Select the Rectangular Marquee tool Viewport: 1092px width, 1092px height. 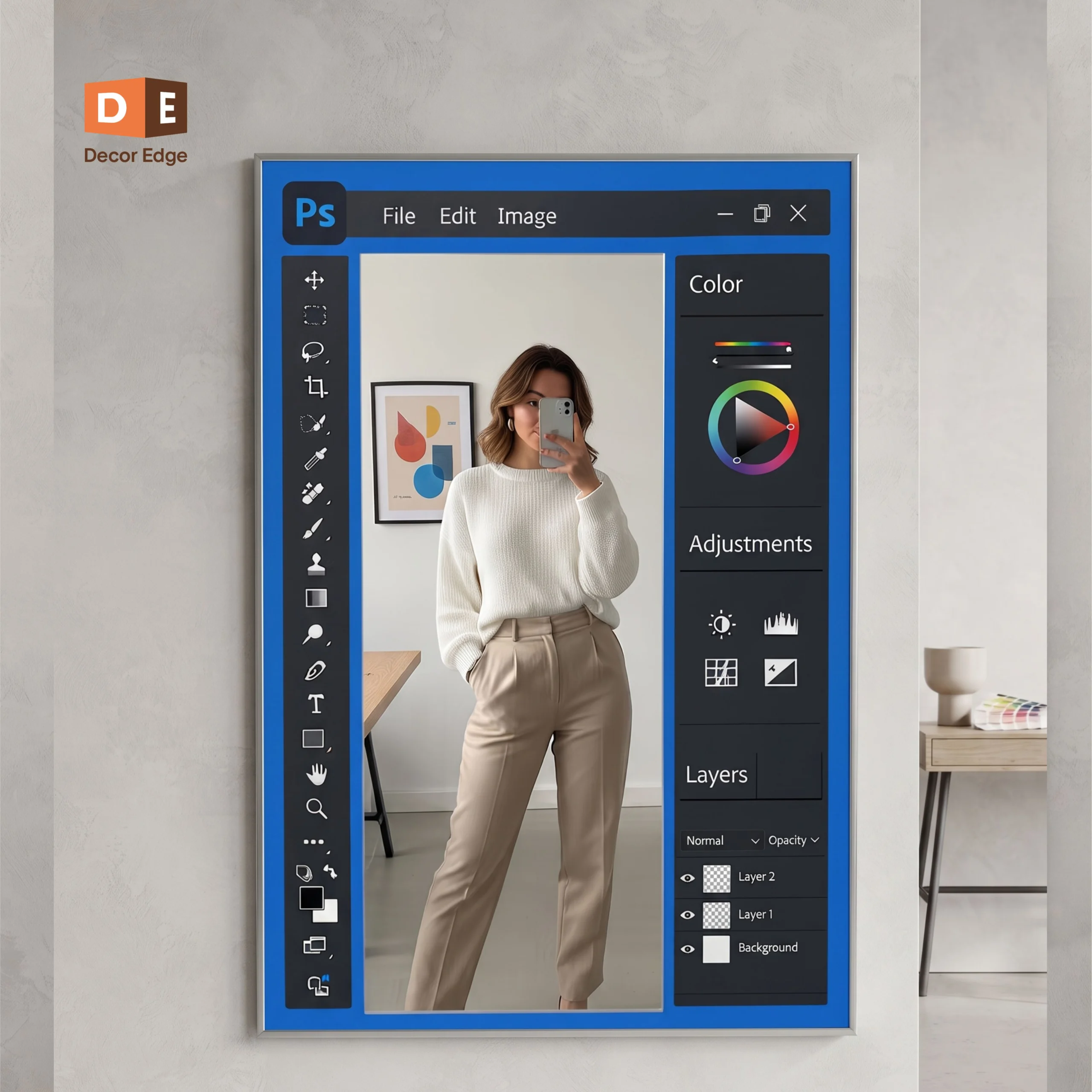coord(315,315)
